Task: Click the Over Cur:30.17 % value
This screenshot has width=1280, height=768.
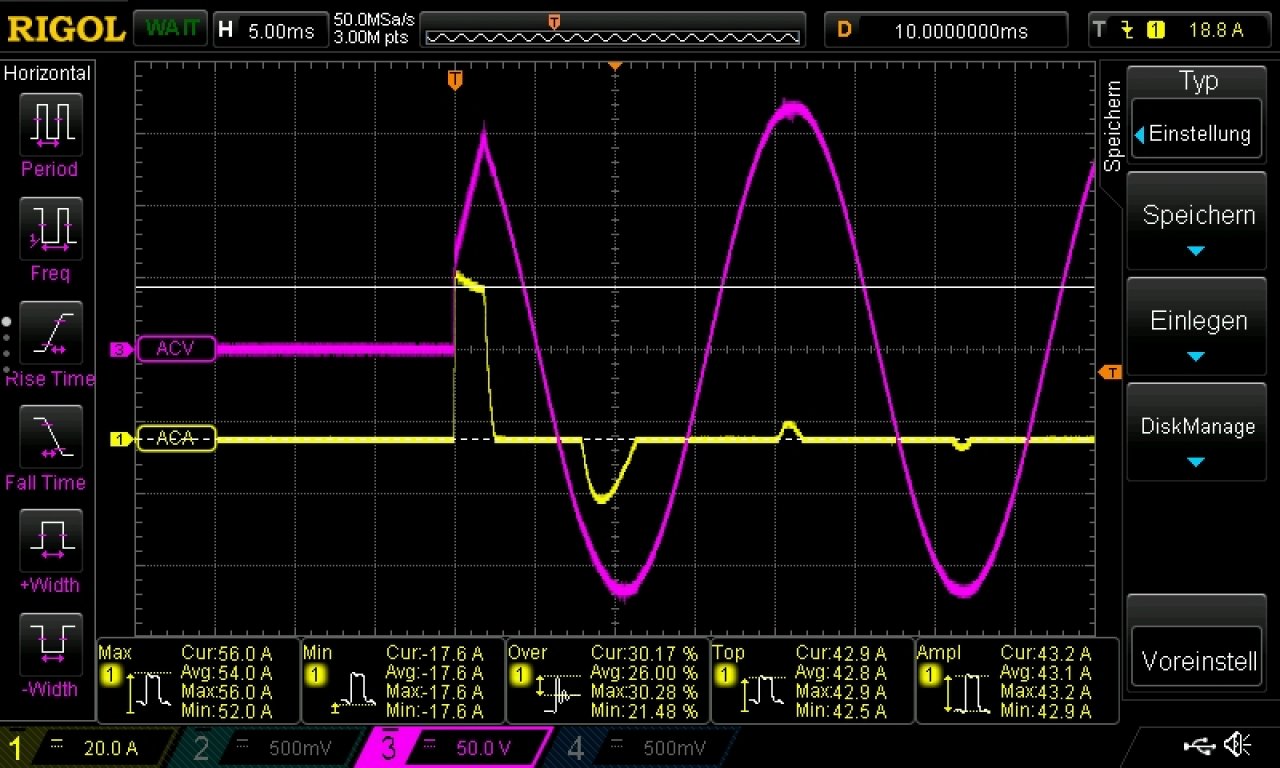Action: 644,653
